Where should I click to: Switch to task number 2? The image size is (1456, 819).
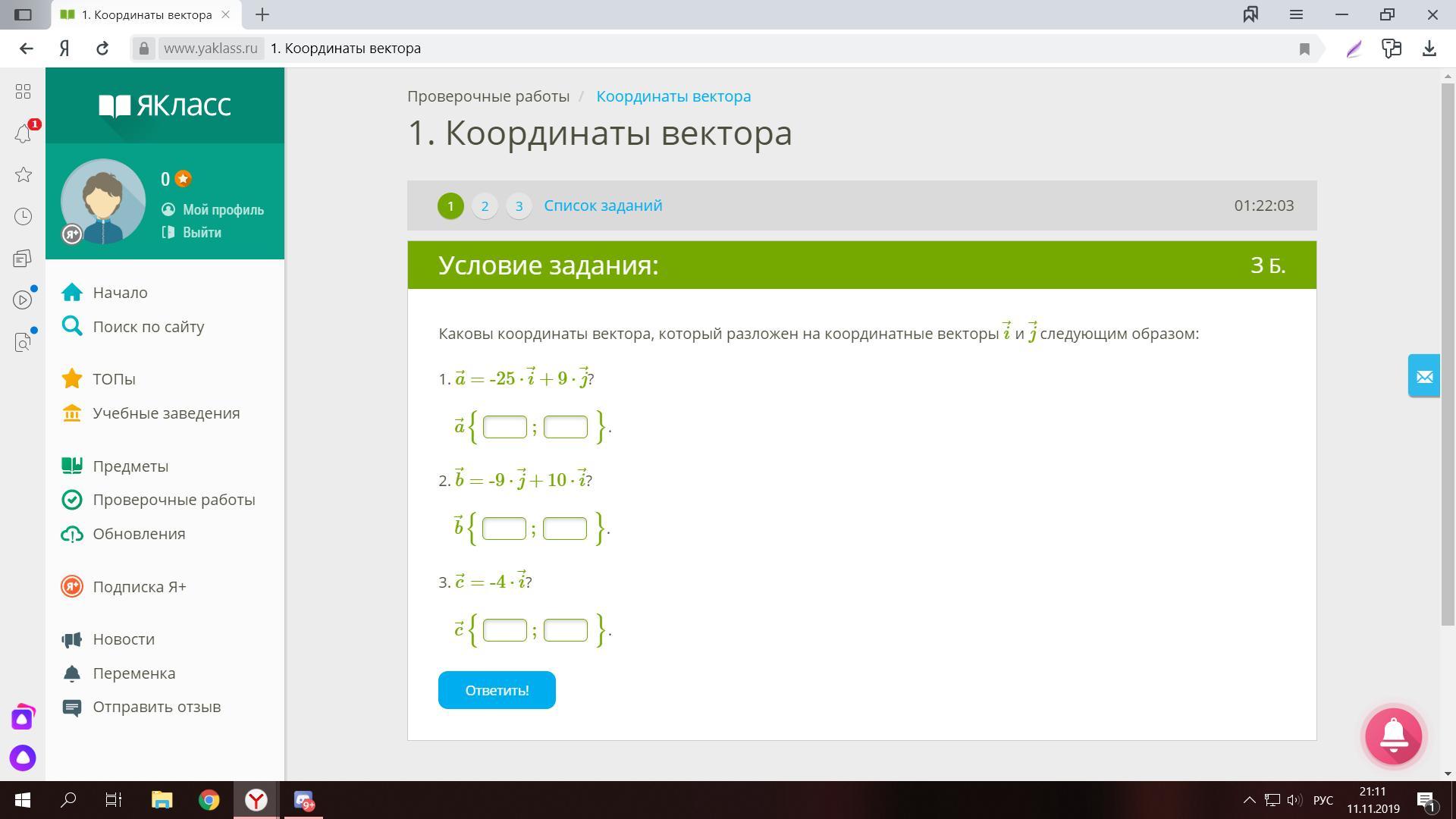(x=485, y=206)
